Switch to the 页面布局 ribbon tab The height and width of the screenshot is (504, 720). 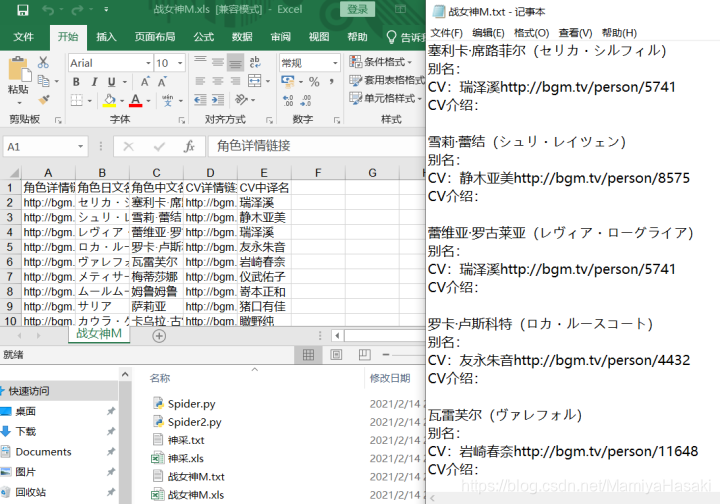(155, 37)
